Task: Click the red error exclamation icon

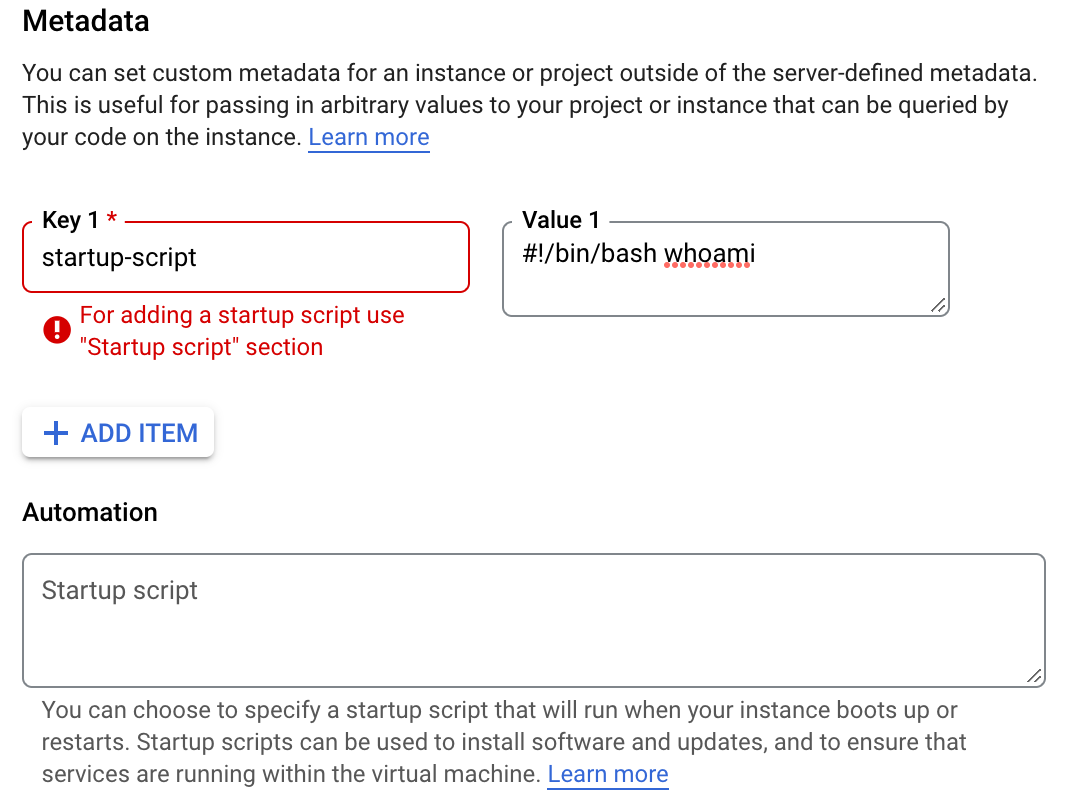Action: click(56, 330)
